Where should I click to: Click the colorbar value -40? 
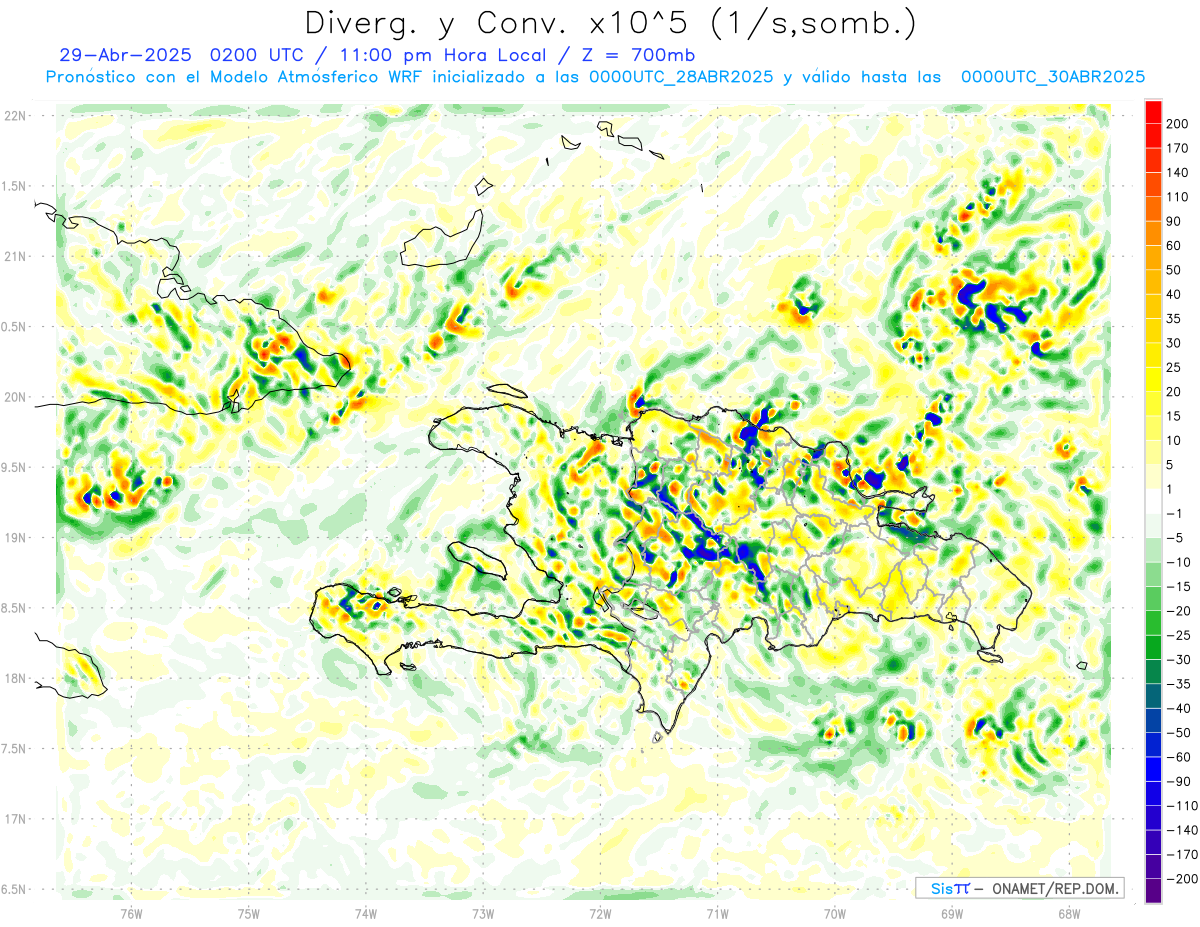click(x=1177, y=708)
